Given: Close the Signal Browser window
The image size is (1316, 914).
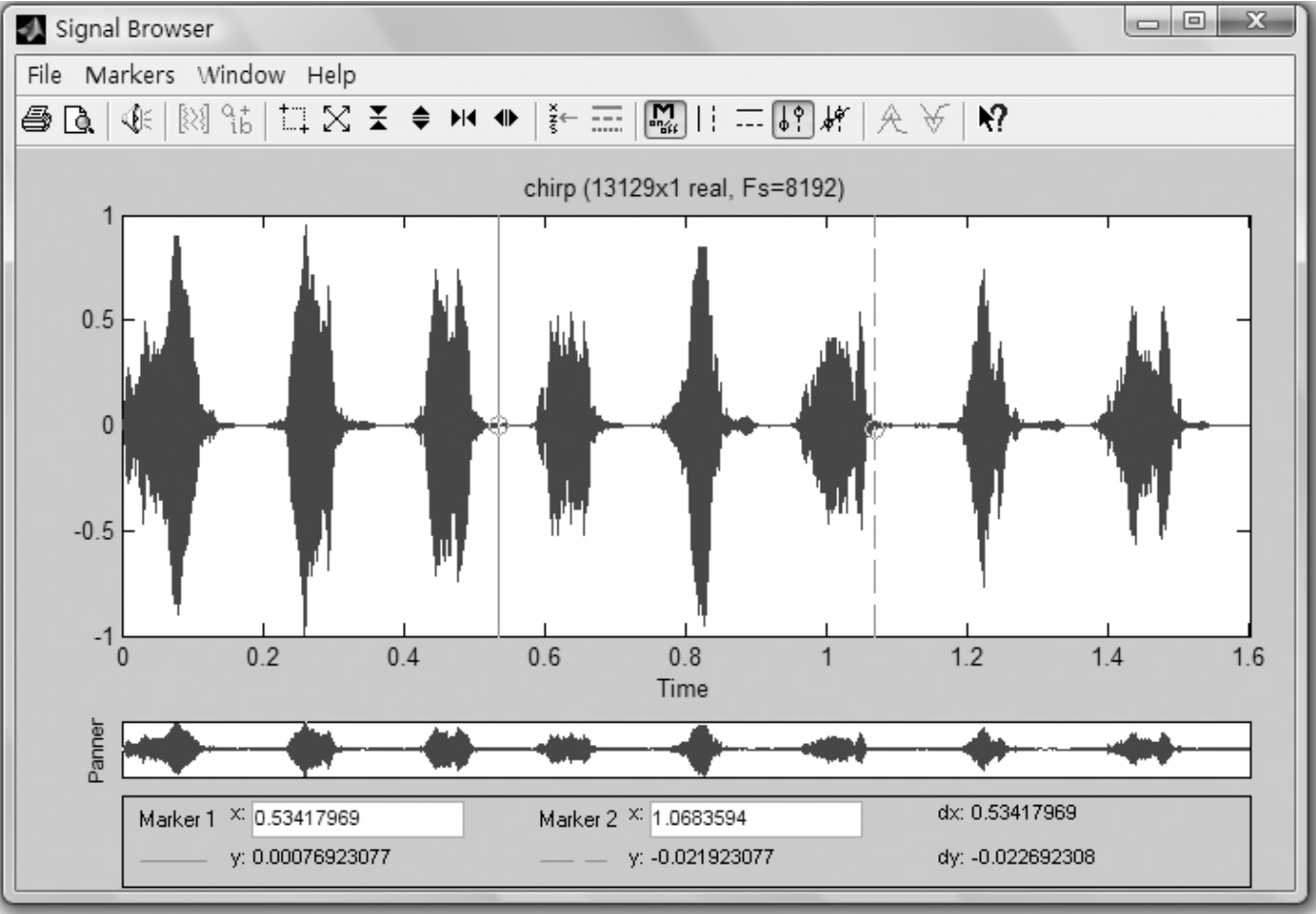Looking at the screenshot, I should pyautogui.click(x=1256, y=23).
